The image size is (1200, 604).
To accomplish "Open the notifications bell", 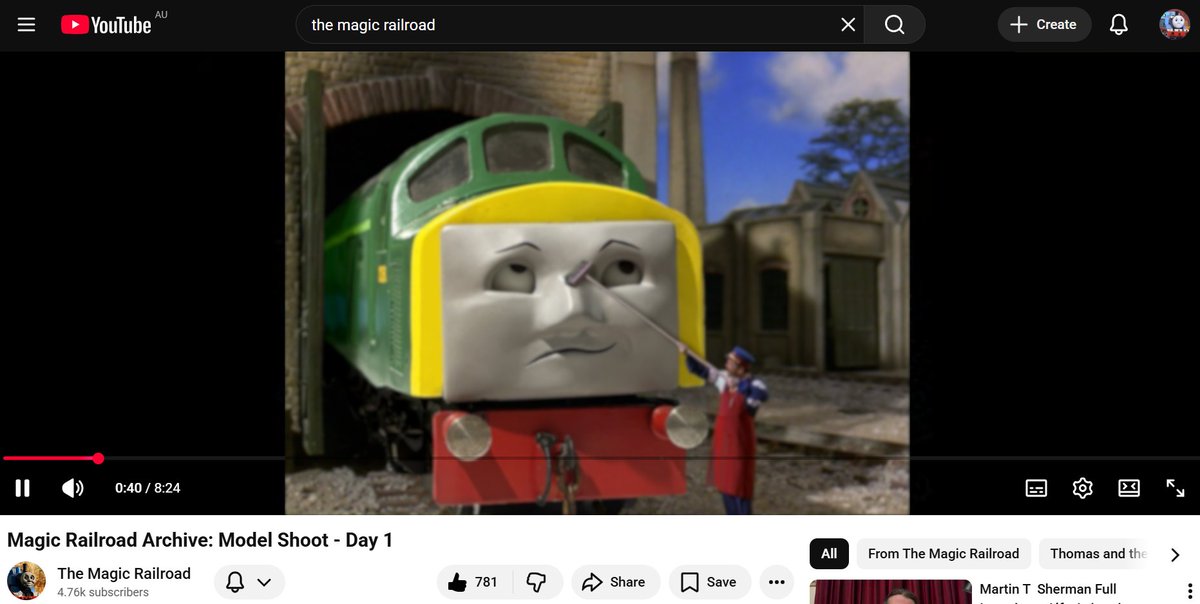I will 1119,25.
